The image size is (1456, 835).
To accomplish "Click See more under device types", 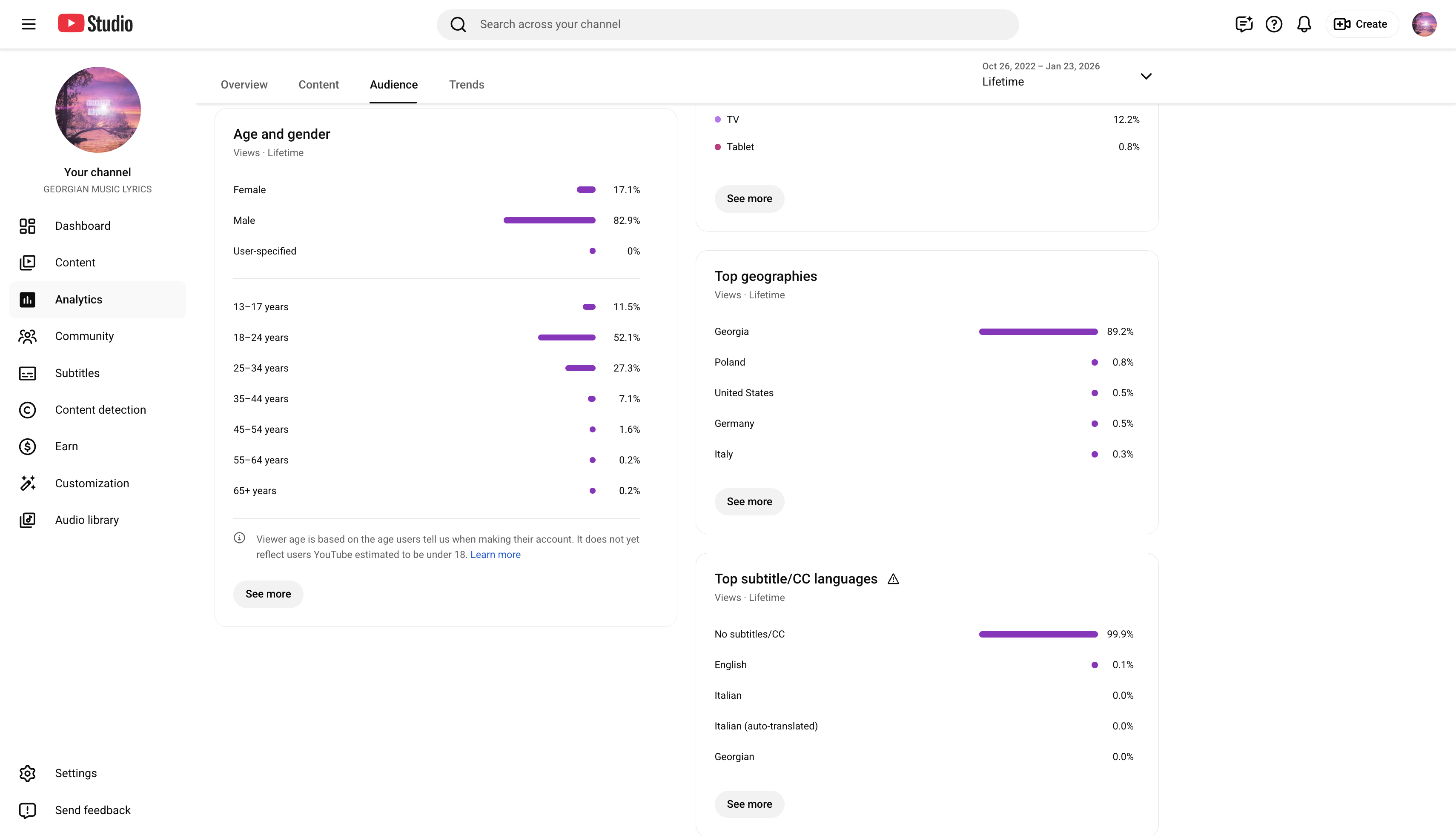I will (x=749, y=199).
